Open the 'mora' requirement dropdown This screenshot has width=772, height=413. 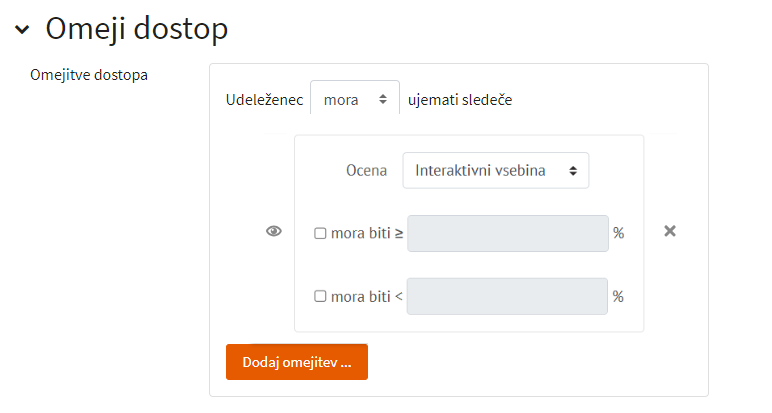(x=354, y=99)
